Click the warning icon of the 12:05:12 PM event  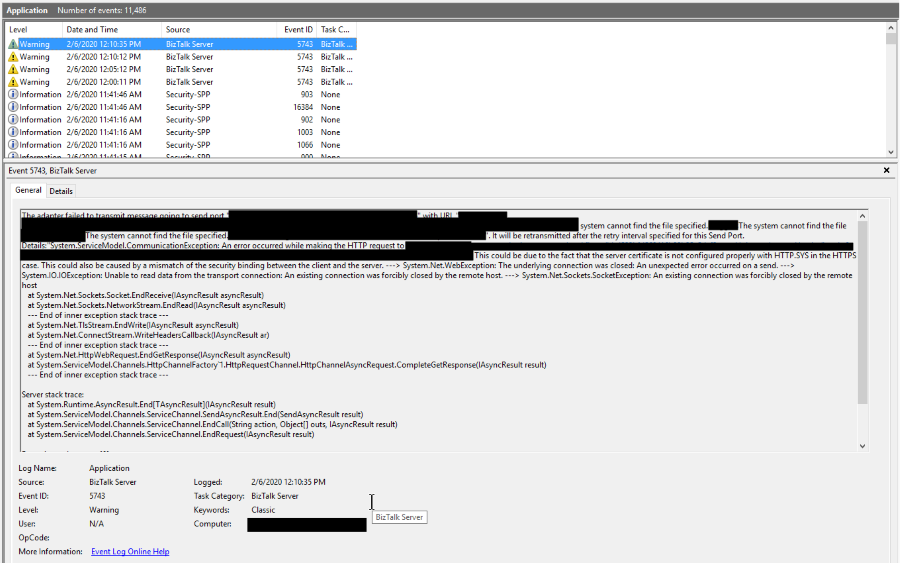tap(13, 70)
